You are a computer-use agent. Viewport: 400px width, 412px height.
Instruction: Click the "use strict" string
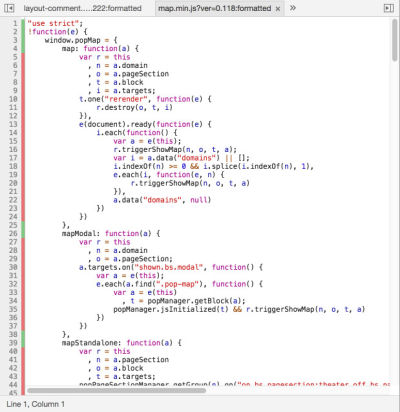click(x=53, y=23)
